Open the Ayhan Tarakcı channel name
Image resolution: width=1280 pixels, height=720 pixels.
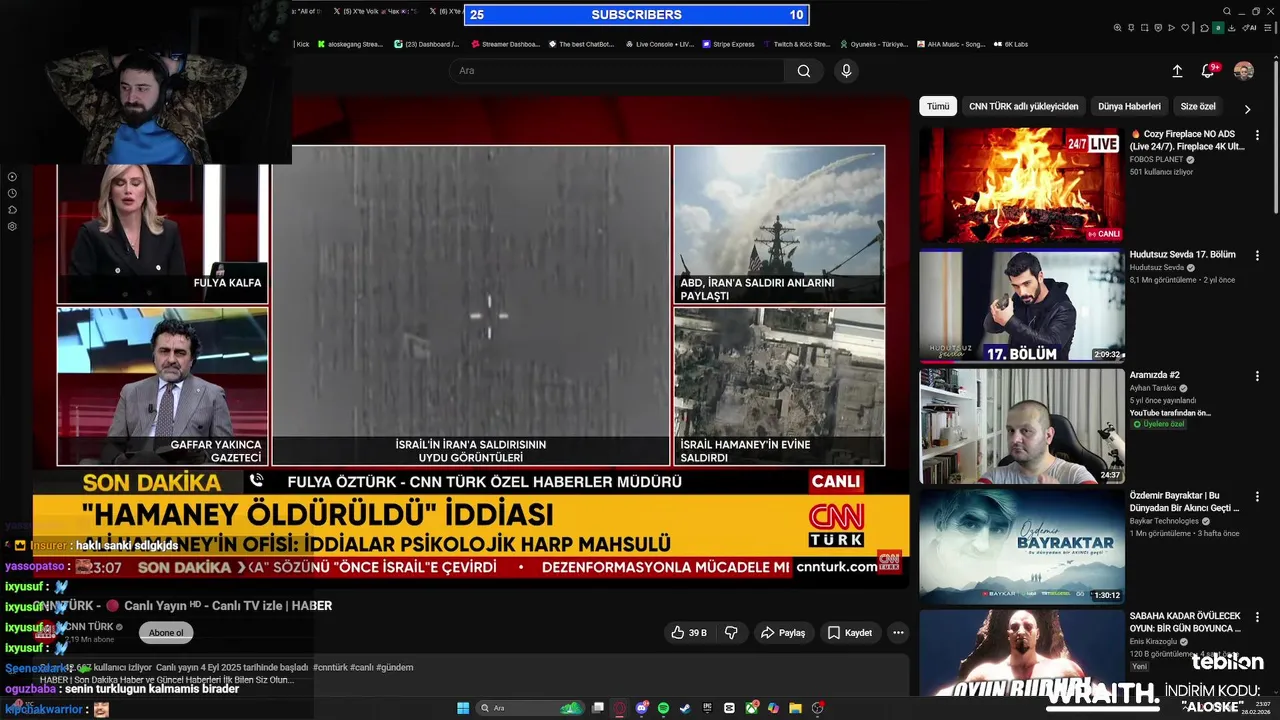pos(1154,388)
